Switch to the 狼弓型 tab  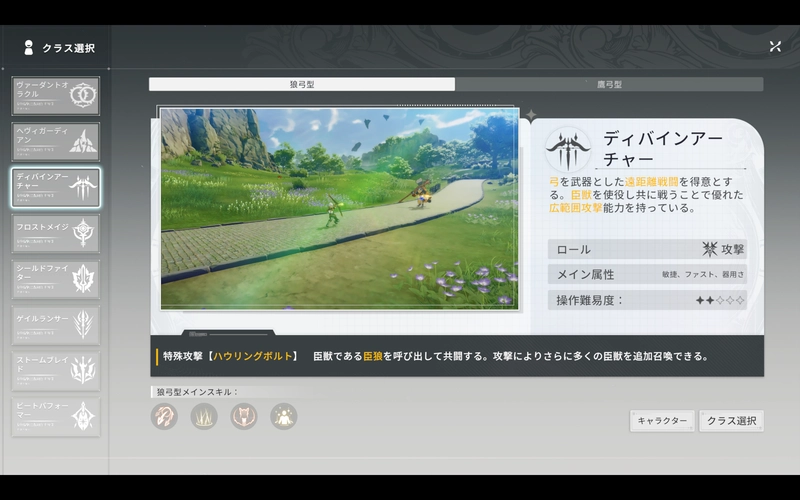coord(302,84)
